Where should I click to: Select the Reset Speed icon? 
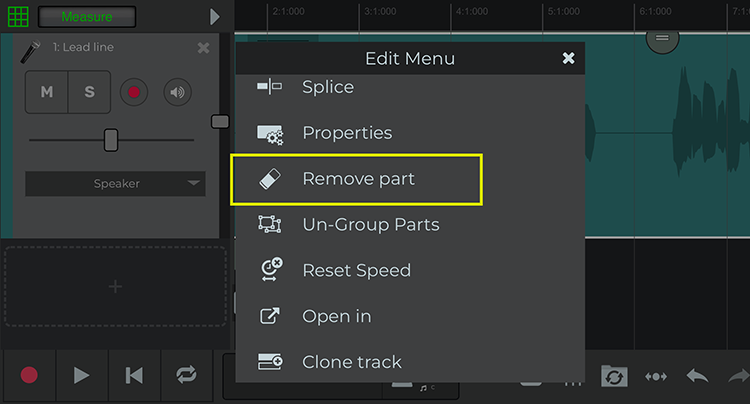coord(271,269)
